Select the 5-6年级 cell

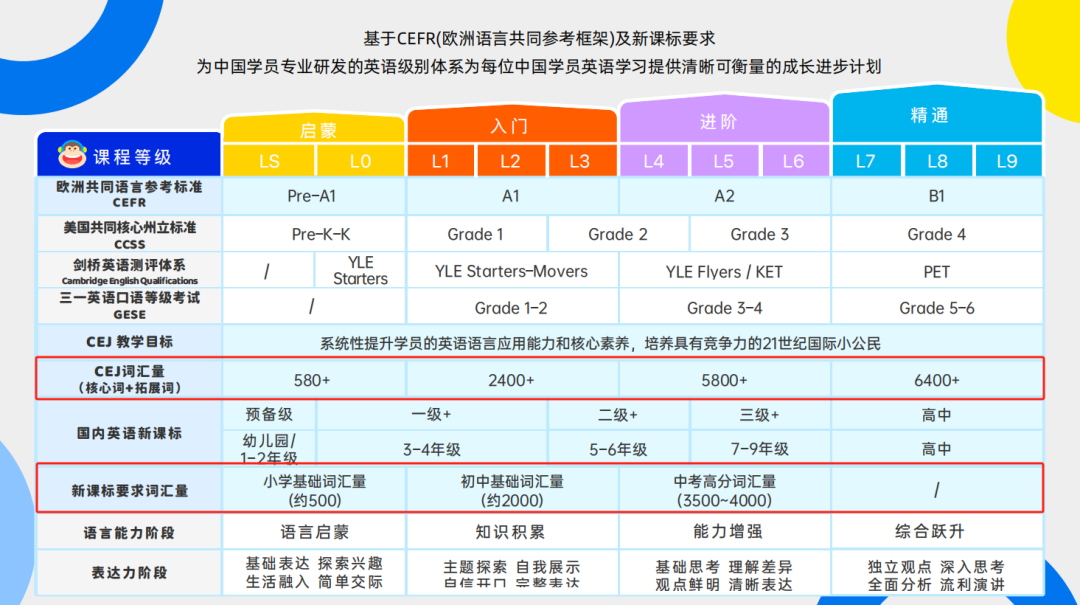coord(618,449)
